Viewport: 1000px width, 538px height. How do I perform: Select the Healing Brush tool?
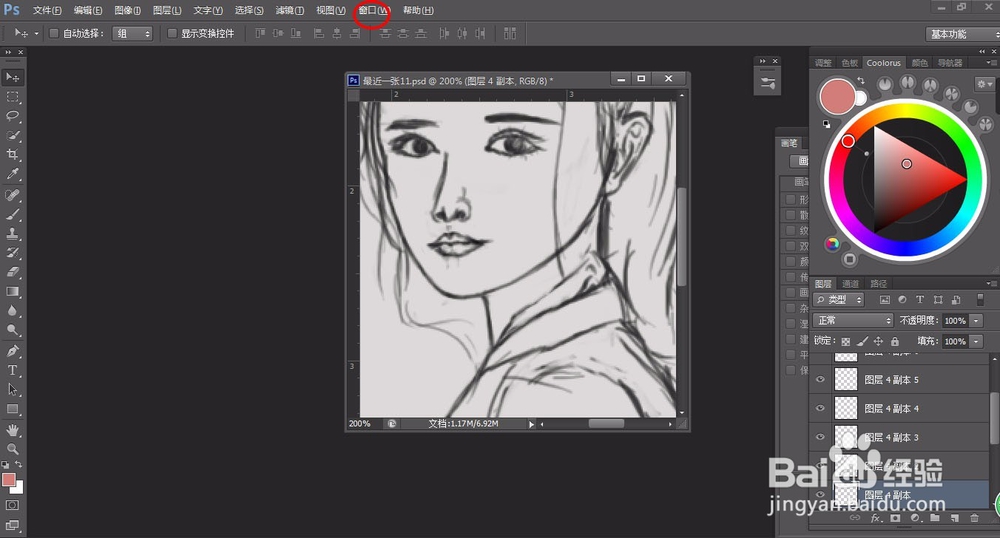pyautogui.click(x=12, y=195)
